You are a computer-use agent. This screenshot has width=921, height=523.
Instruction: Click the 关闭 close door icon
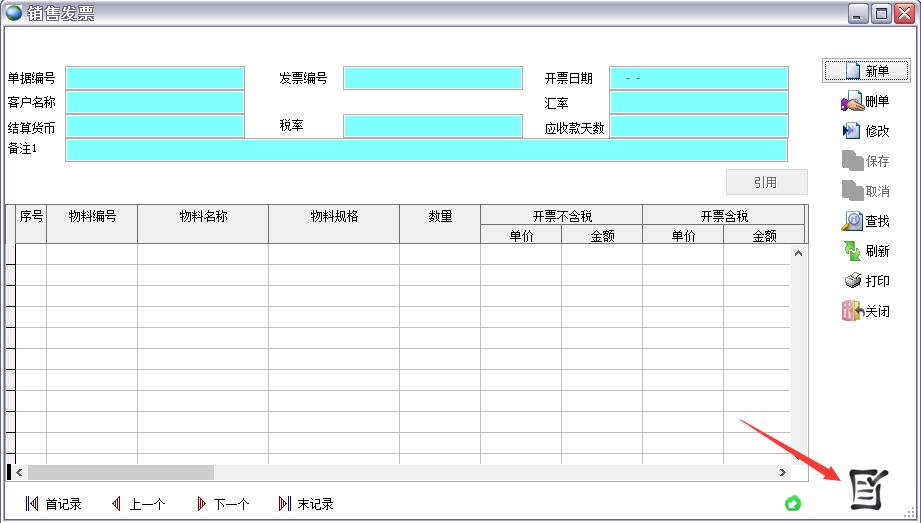coord(852,311)
